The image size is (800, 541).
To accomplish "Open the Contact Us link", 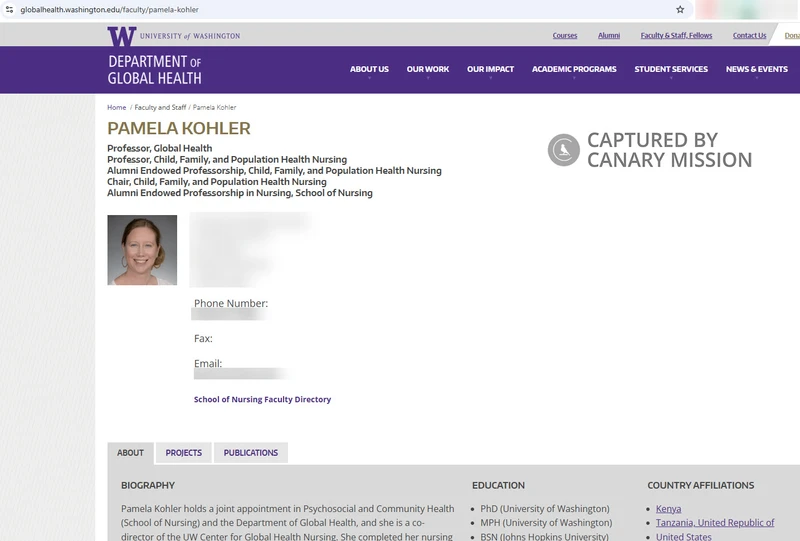I will [x=749, y=35].
